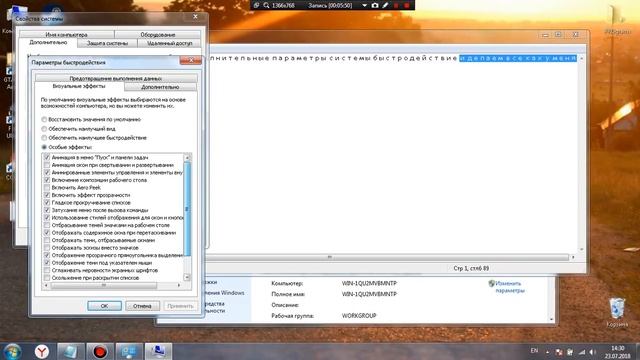Click the shield icon next to Изменить параметры
Screen dimensions: 640x360
[491, 283]
